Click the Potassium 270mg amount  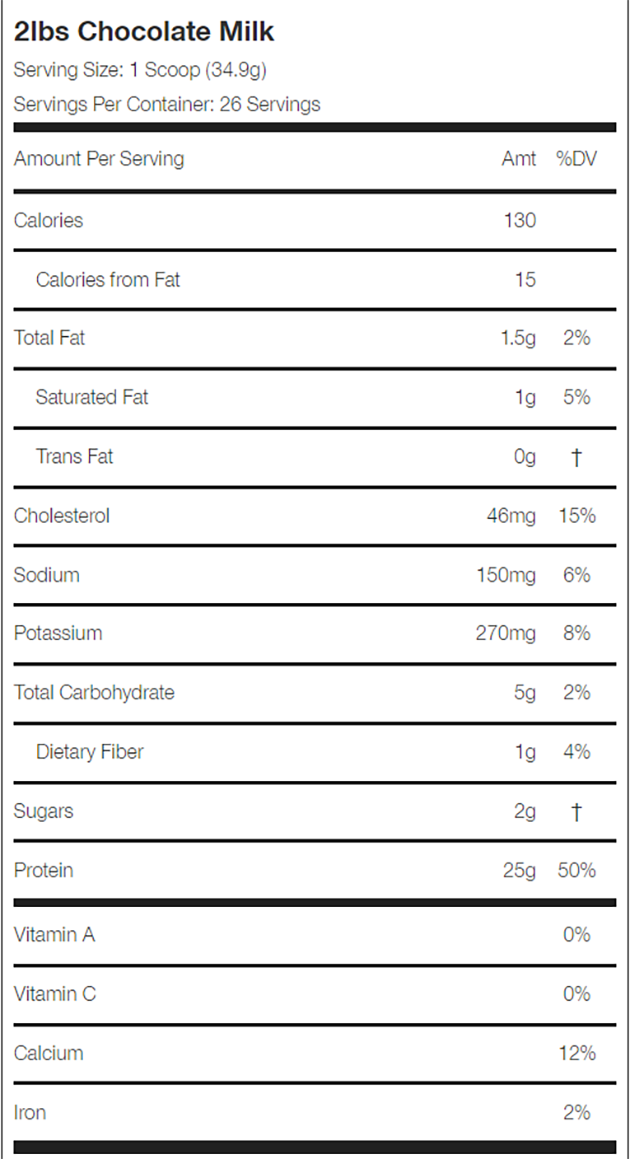(x=506, y=633)
